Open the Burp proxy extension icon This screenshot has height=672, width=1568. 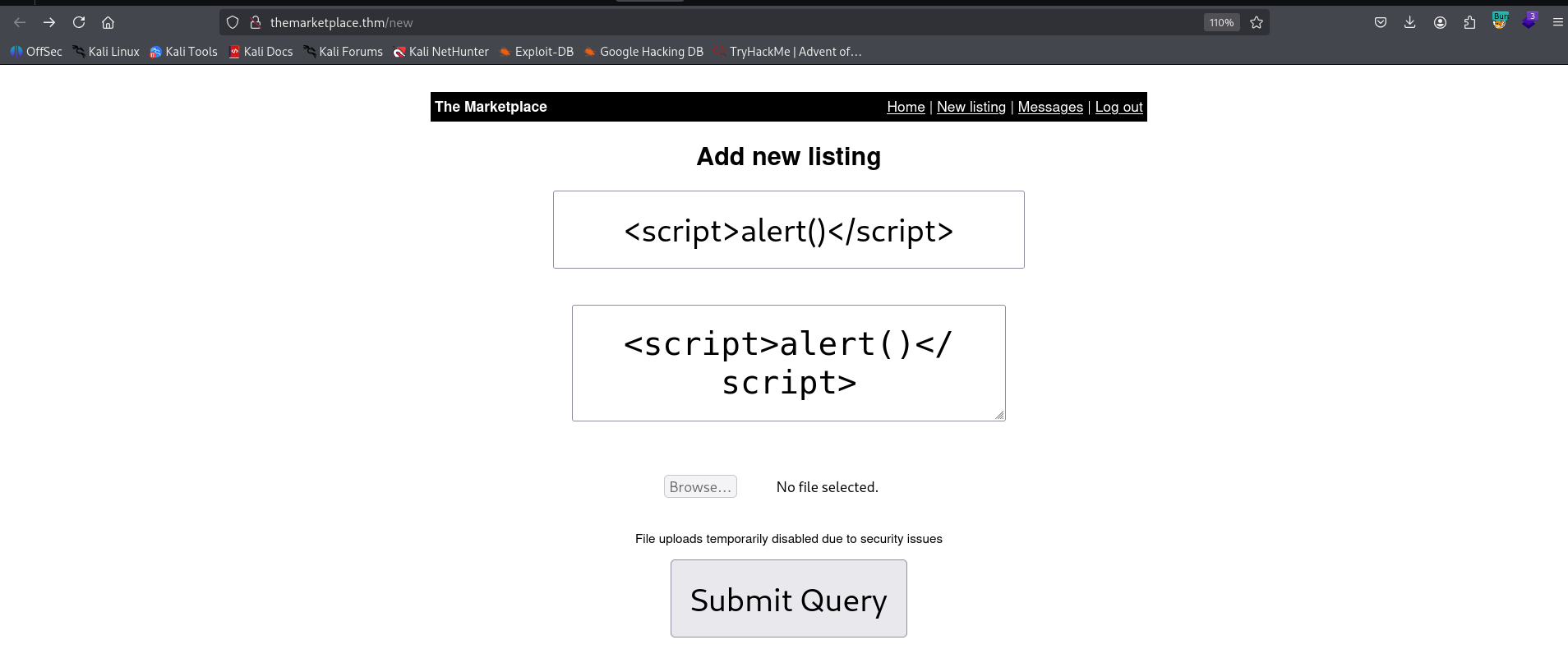point(1500,21)
